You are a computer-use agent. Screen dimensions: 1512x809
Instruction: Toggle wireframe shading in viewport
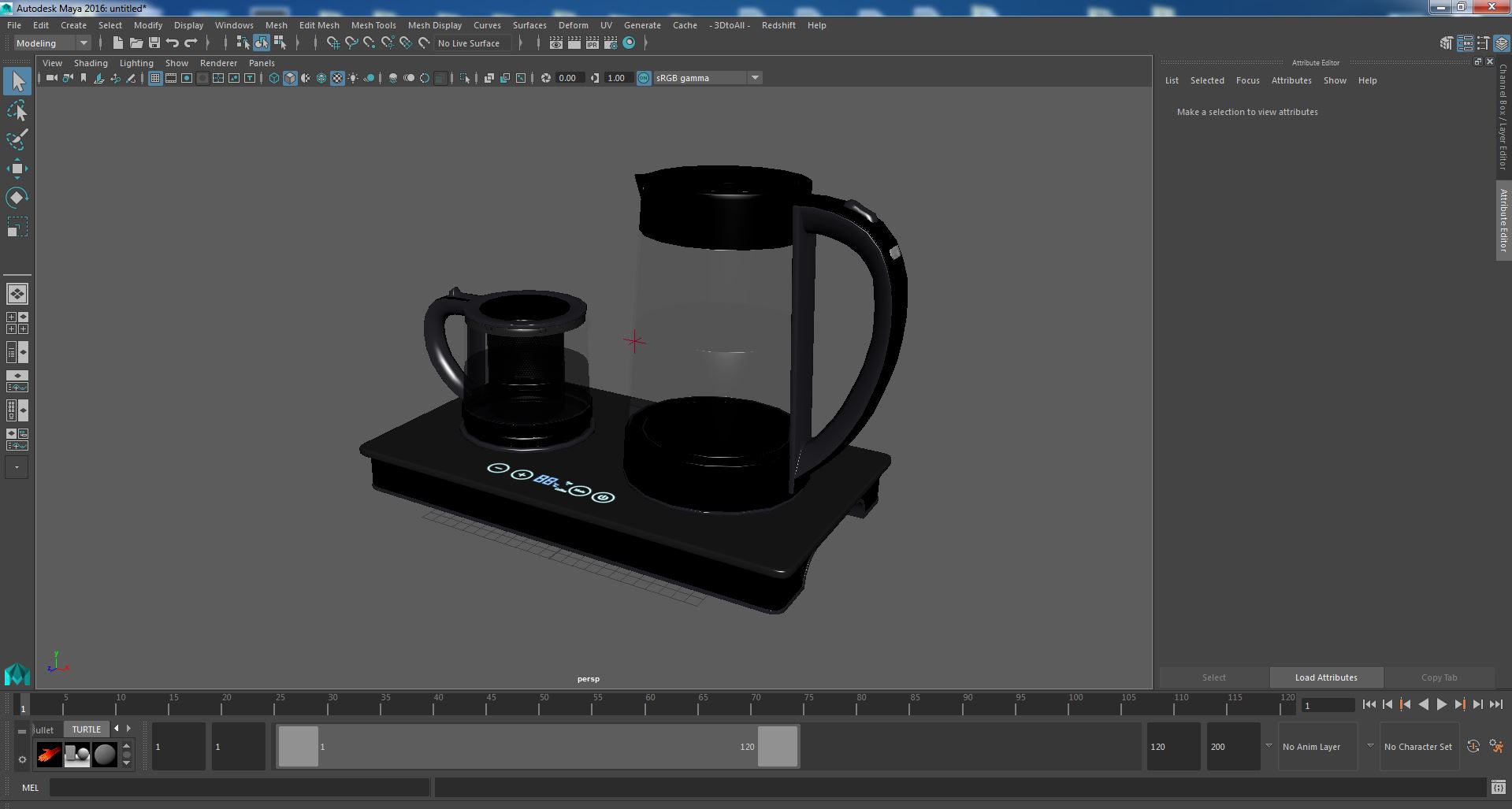[x=273, y=78]
